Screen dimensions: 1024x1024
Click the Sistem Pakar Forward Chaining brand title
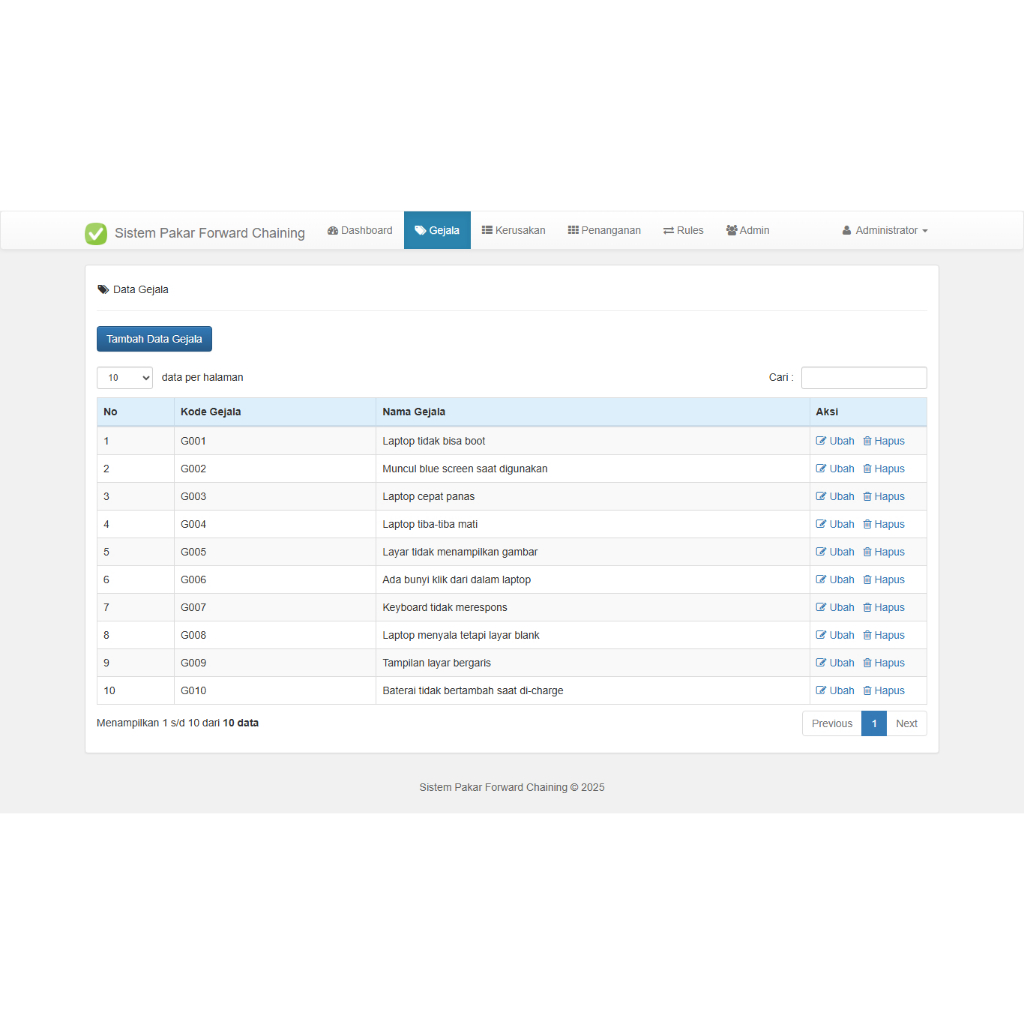click(x=210, y=233)
